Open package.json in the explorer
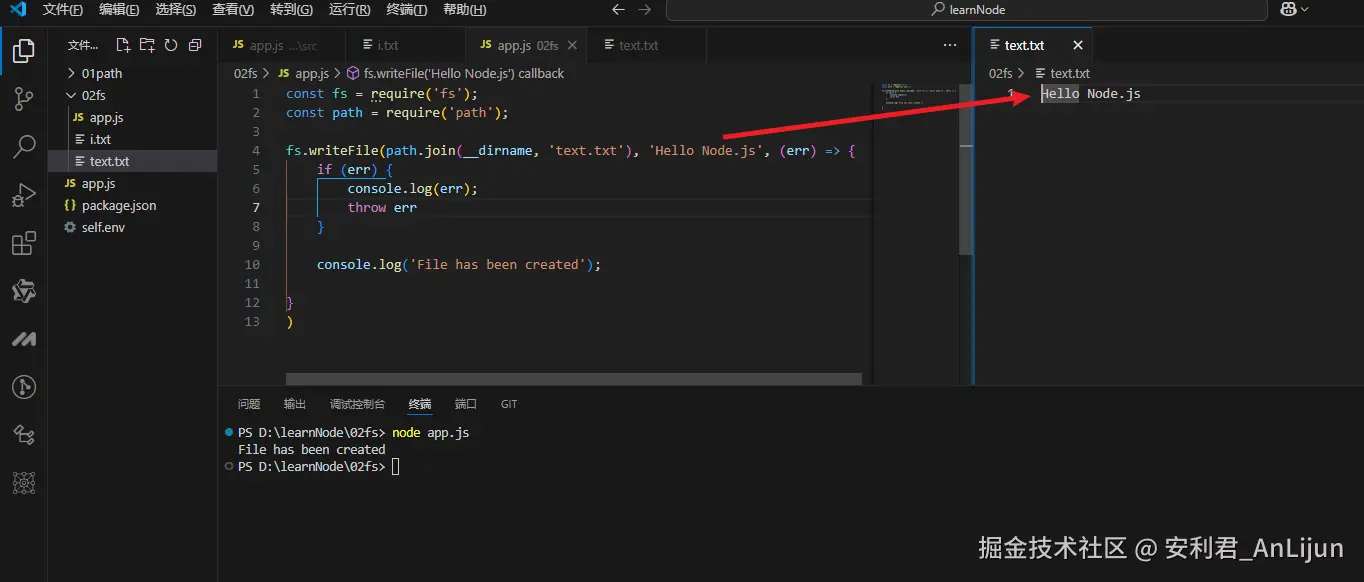The height and width of the screenshot is (582, 1364). pyautogui.click(x=132, y=205)
